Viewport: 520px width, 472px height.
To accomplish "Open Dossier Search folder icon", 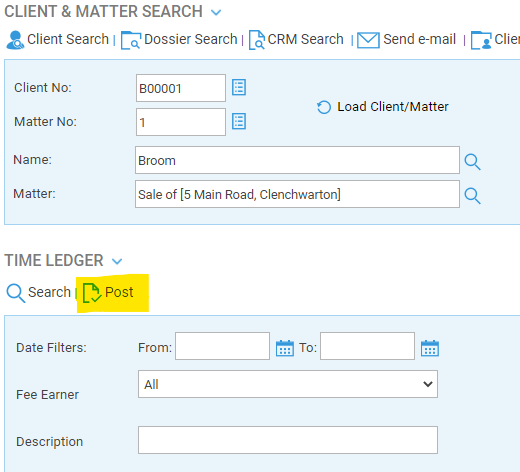I will click(131, 40).
